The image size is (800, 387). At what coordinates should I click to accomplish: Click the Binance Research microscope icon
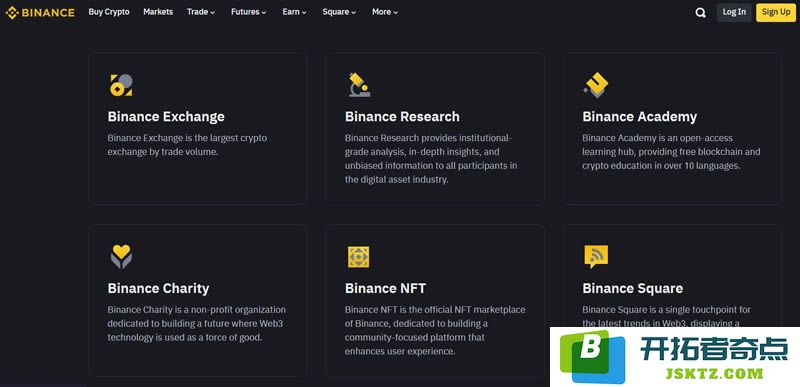coord(359,85)
